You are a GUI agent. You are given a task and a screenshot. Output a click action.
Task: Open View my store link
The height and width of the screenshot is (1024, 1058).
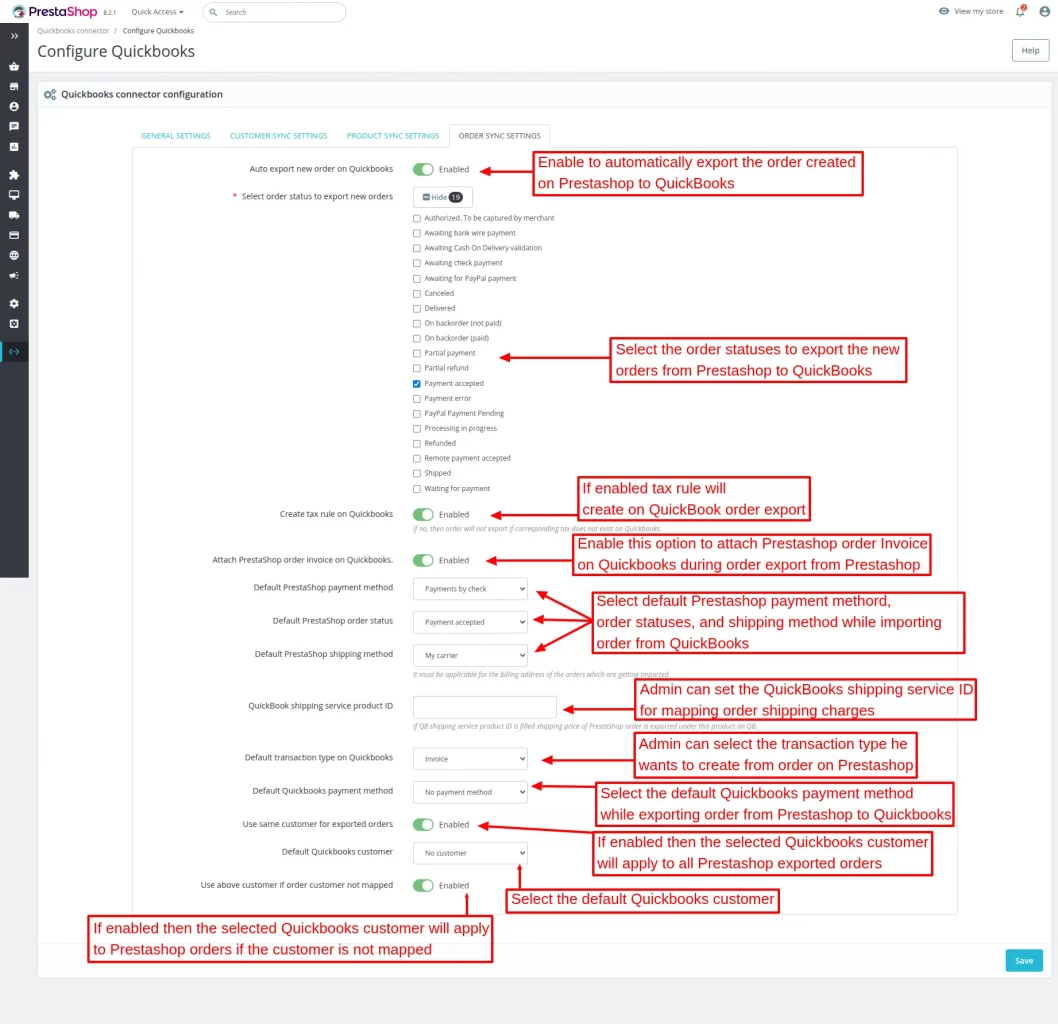pyautogui.click(x=978, y=11)
